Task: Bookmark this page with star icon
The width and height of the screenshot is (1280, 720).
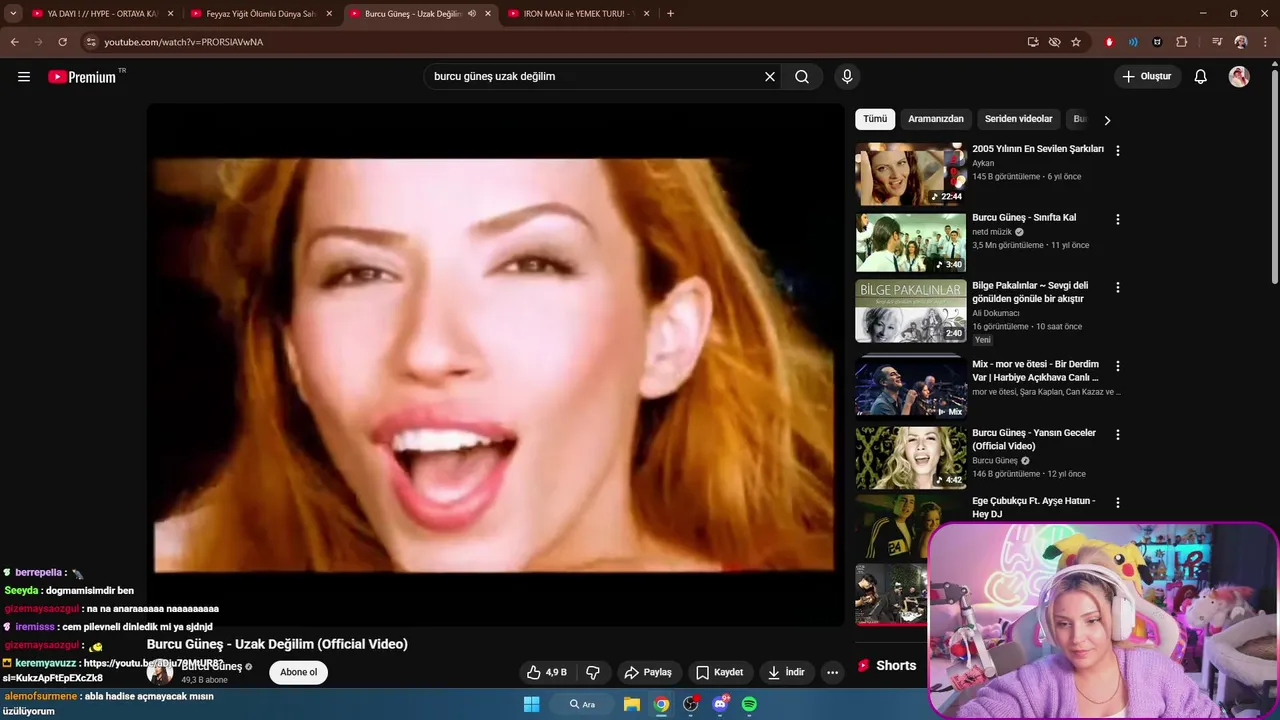Action: (x=1076, y=42)
